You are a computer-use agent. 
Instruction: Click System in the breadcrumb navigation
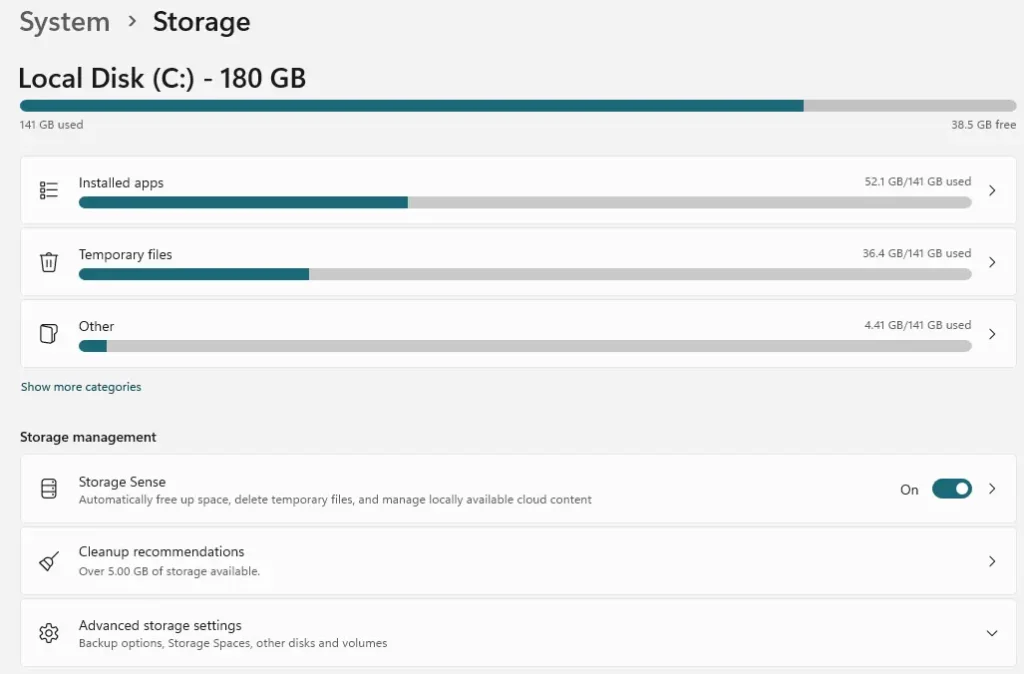tap(63, 21)
